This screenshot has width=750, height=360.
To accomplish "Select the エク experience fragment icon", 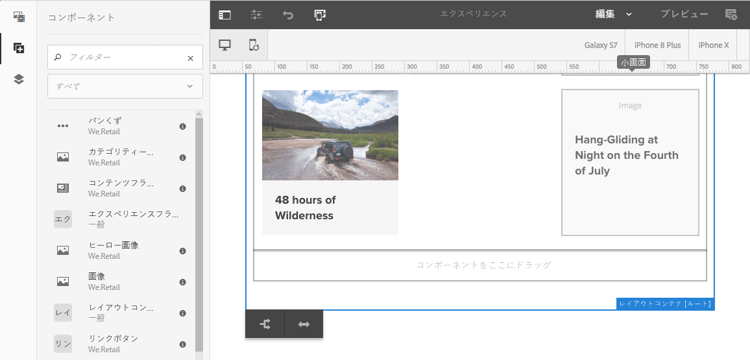I will pos(63,219).
